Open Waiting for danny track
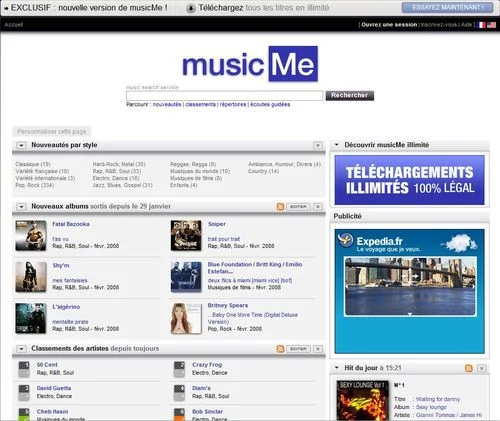This screenshot has width=500, height=421. pos(438,399)
